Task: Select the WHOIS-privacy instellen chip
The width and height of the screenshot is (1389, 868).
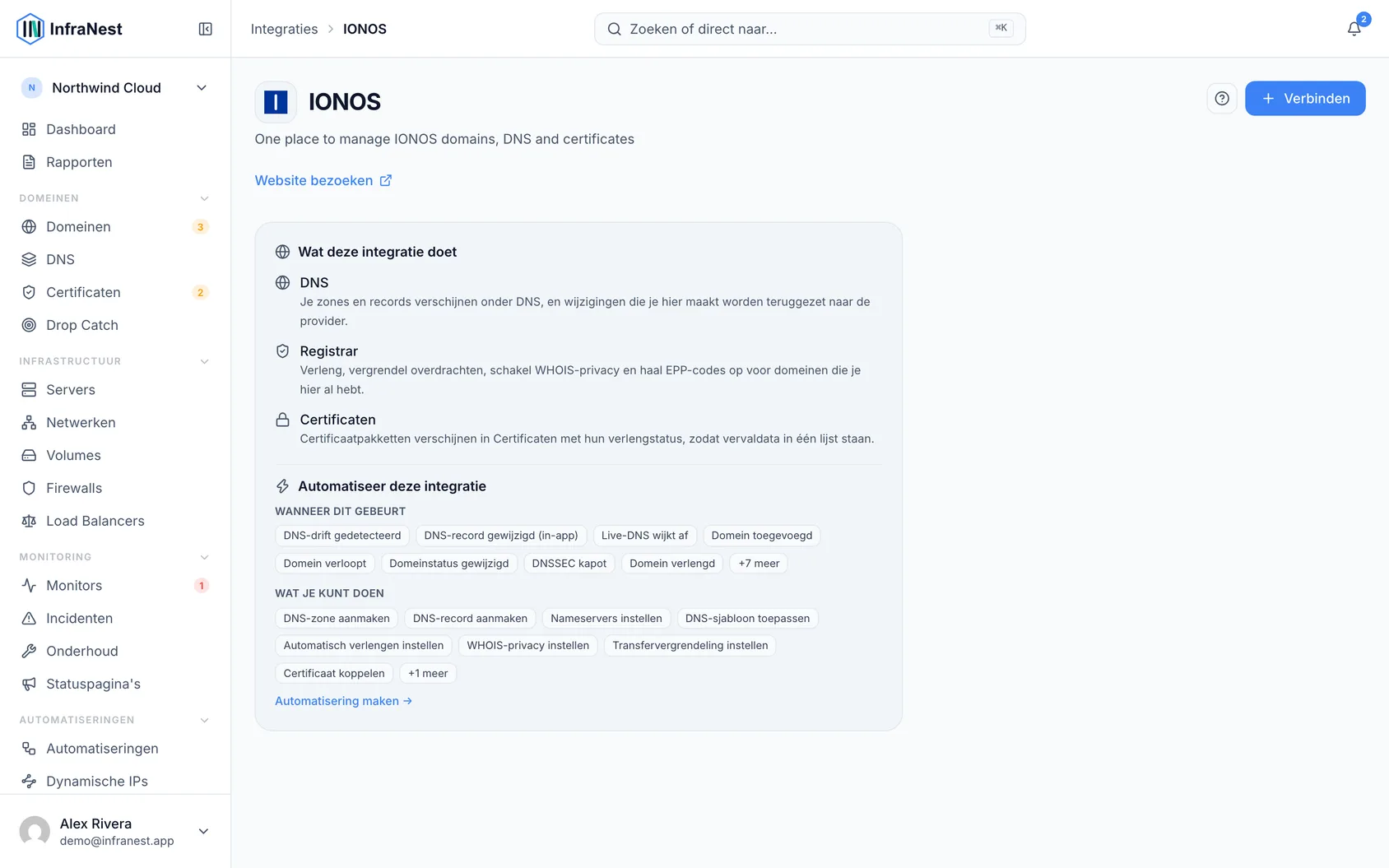Action: coord(528,646)
